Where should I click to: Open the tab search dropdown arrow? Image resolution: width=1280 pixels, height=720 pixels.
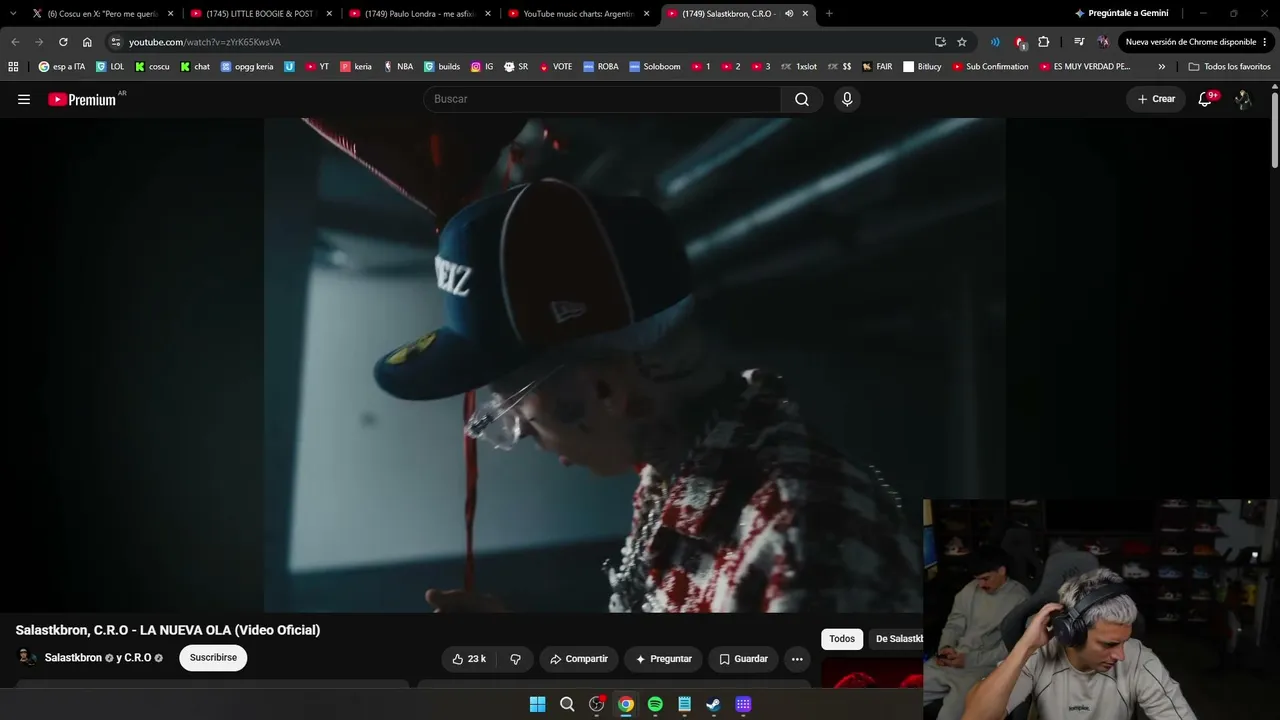point(13,14)
